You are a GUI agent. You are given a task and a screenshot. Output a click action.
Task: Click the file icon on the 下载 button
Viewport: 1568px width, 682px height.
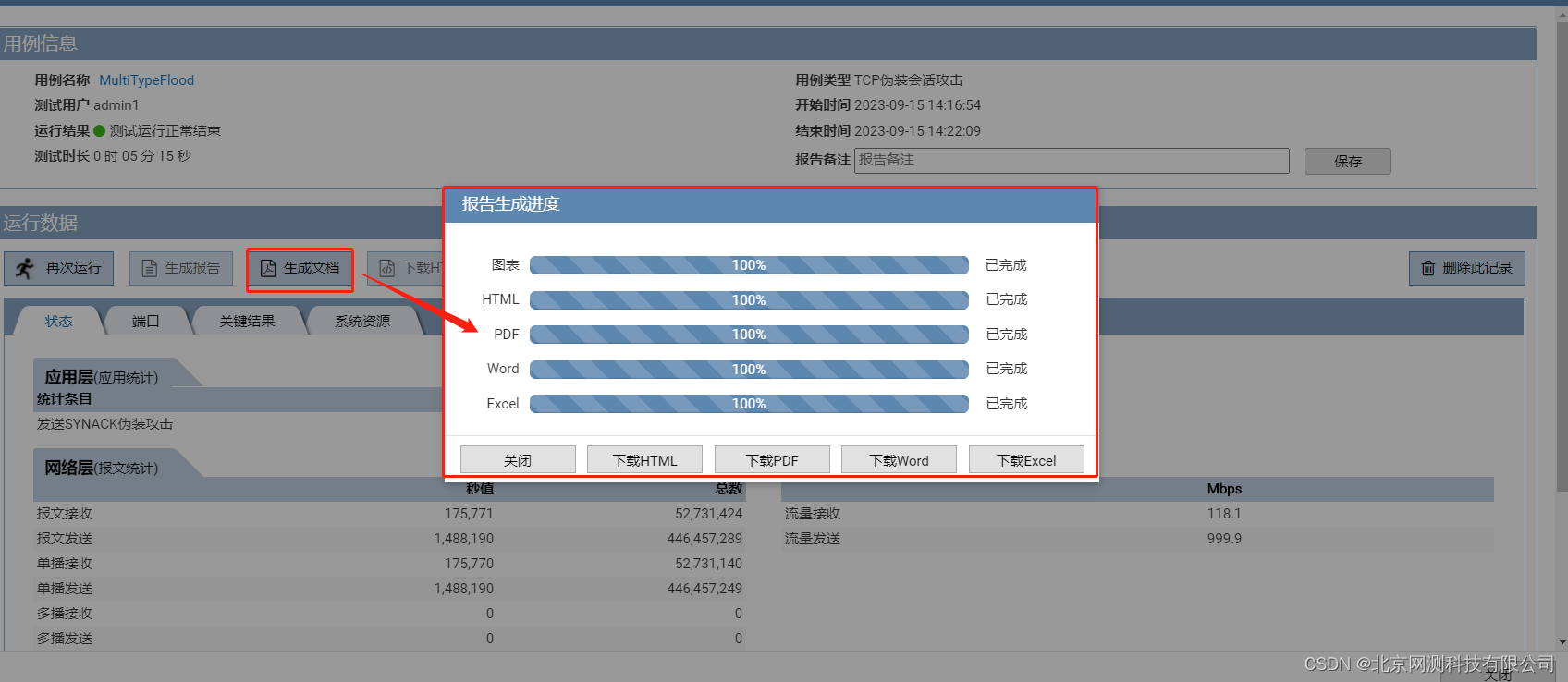(387, 268)
